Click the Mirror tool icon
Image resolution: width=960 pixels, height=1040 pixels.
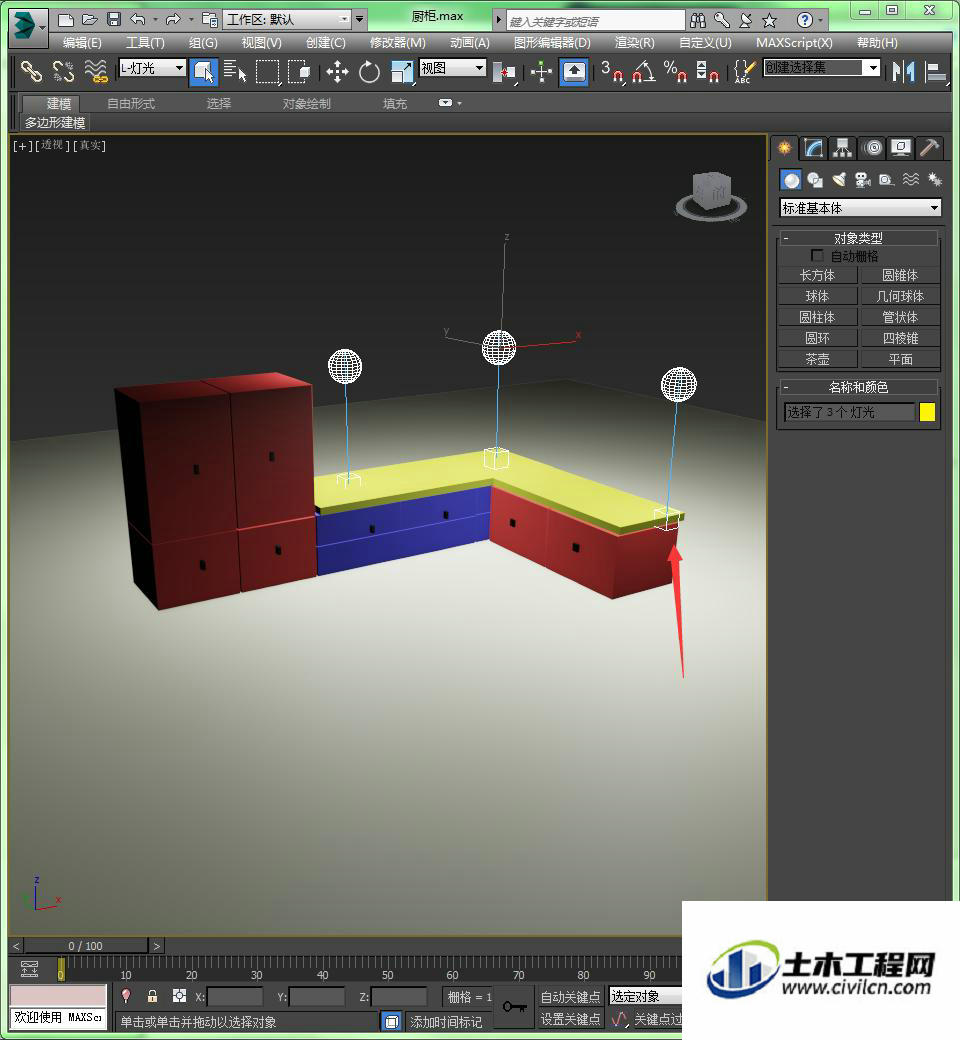coord(904,71)
